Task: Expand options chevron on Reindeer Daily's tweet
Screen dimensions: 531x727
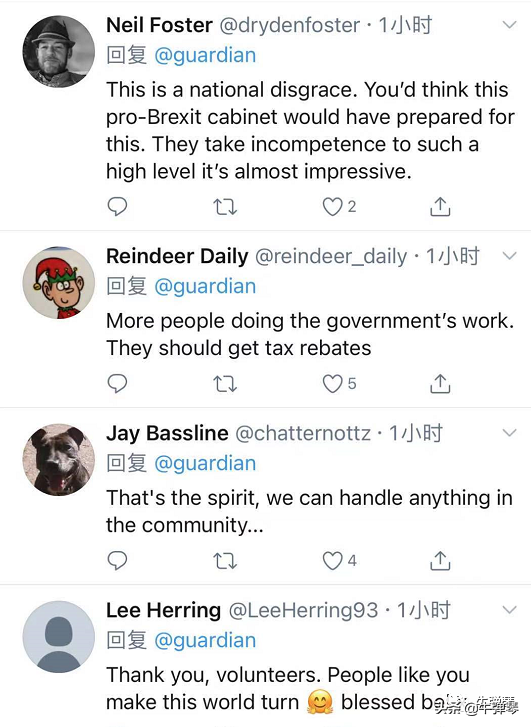Action: [509, 255]
